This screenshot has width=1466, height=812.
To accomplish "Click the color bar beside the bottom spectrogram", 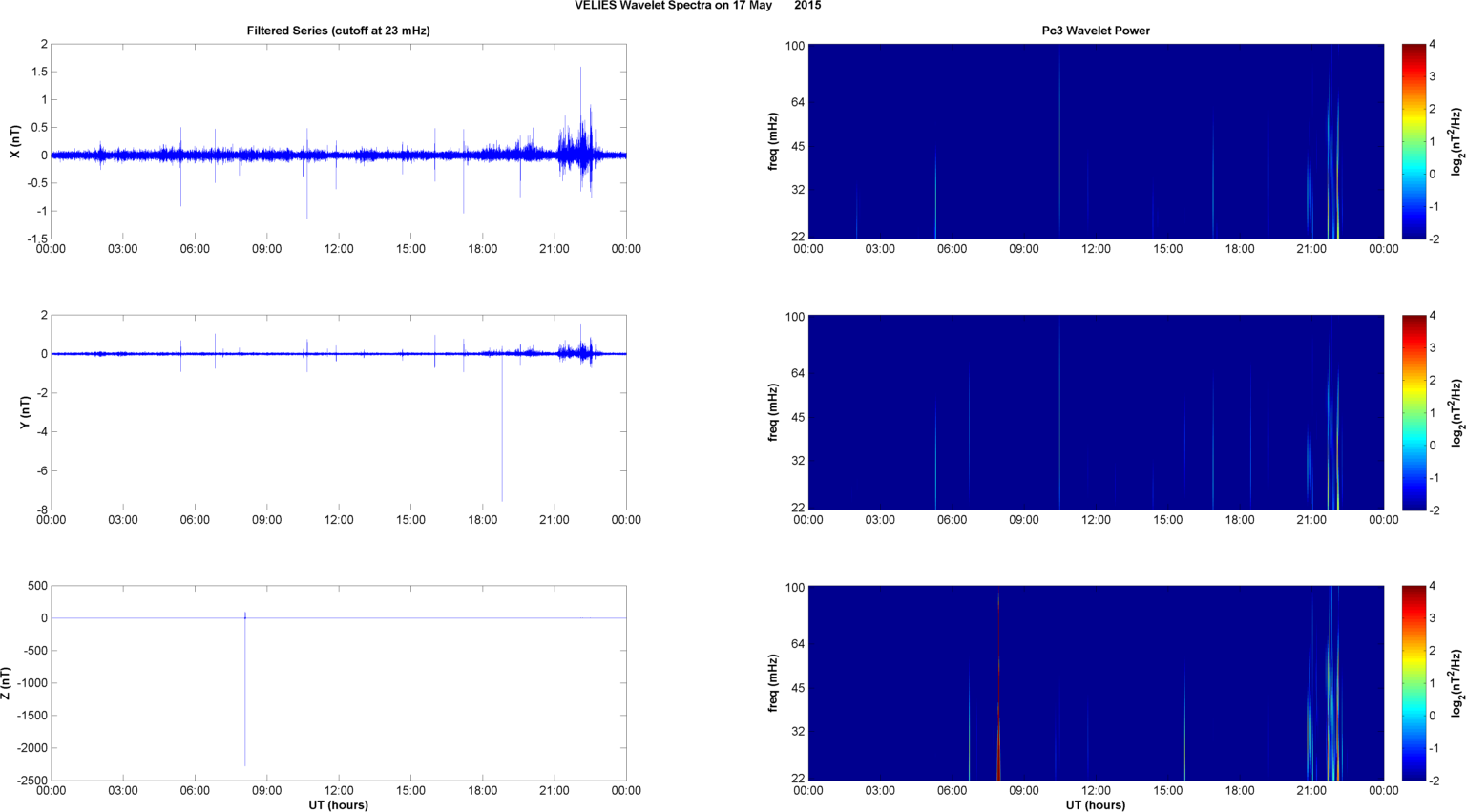I will (1414, 683).
